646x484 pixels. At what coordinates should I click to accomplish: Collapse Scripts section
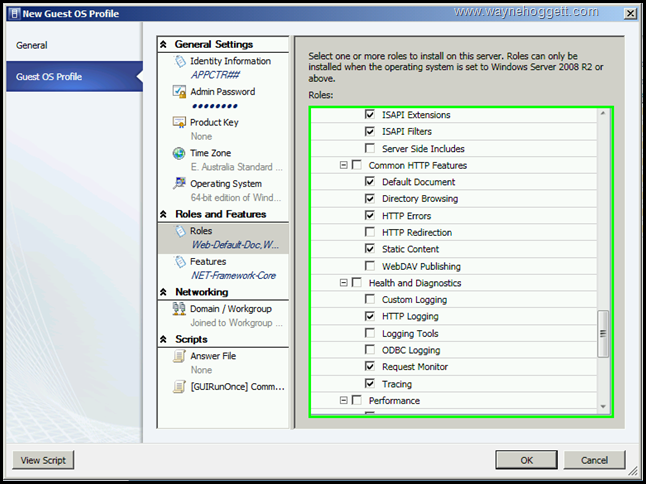163,339
